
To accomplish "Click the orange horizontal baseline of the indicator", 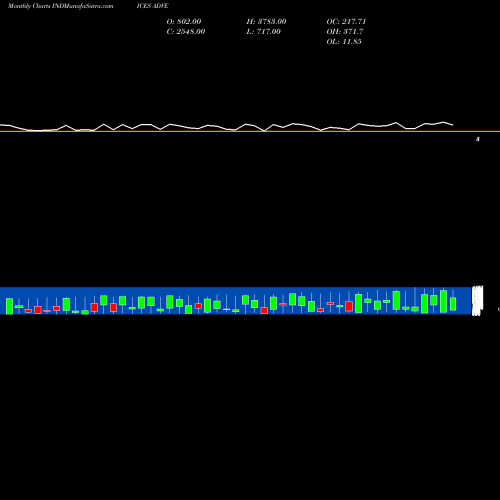I will click(250, 131).
